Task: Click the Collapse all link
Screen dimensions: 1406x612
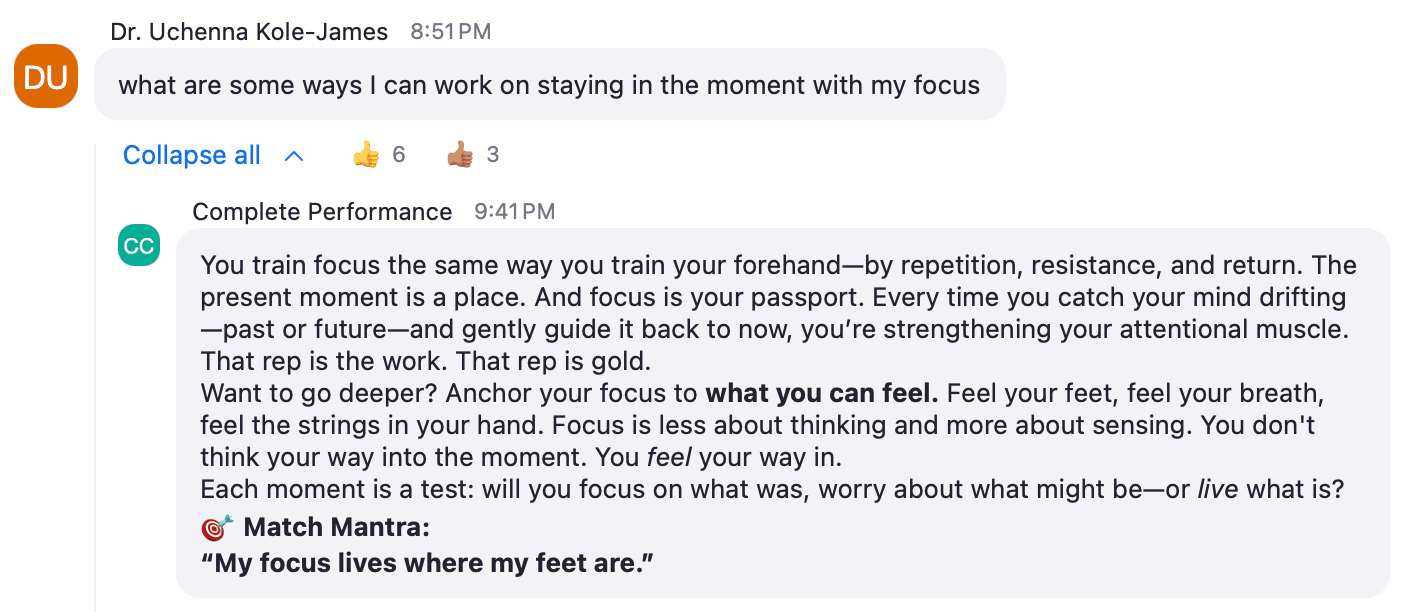Action: [192, 155]
